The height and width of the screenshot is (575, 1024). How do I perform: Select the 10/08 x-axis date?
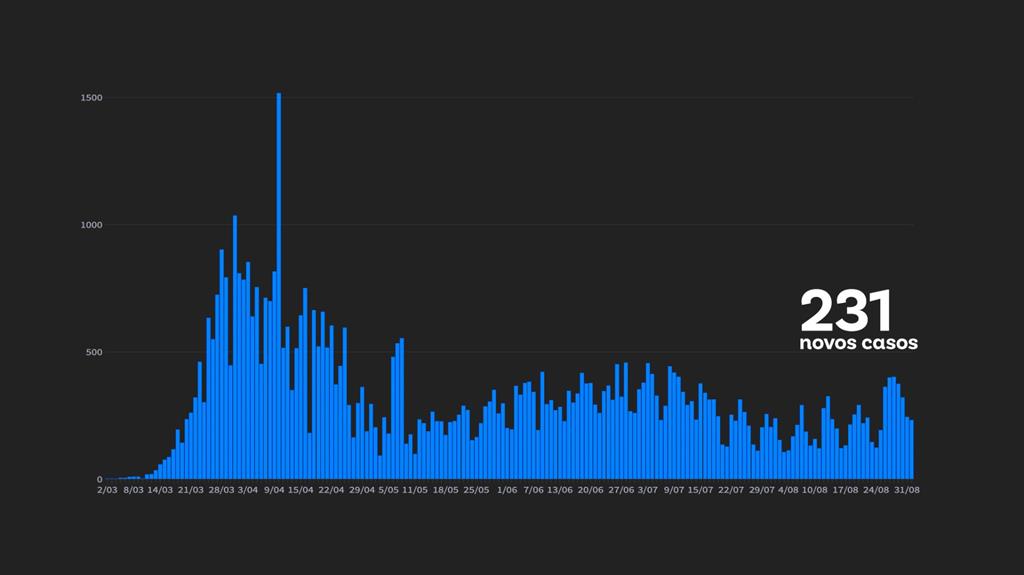815,491
